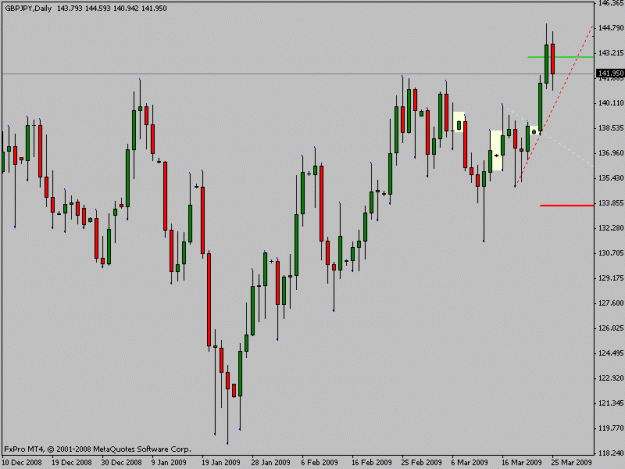Click the 25 Mar 2009 date label

click(x=572, y=462)
